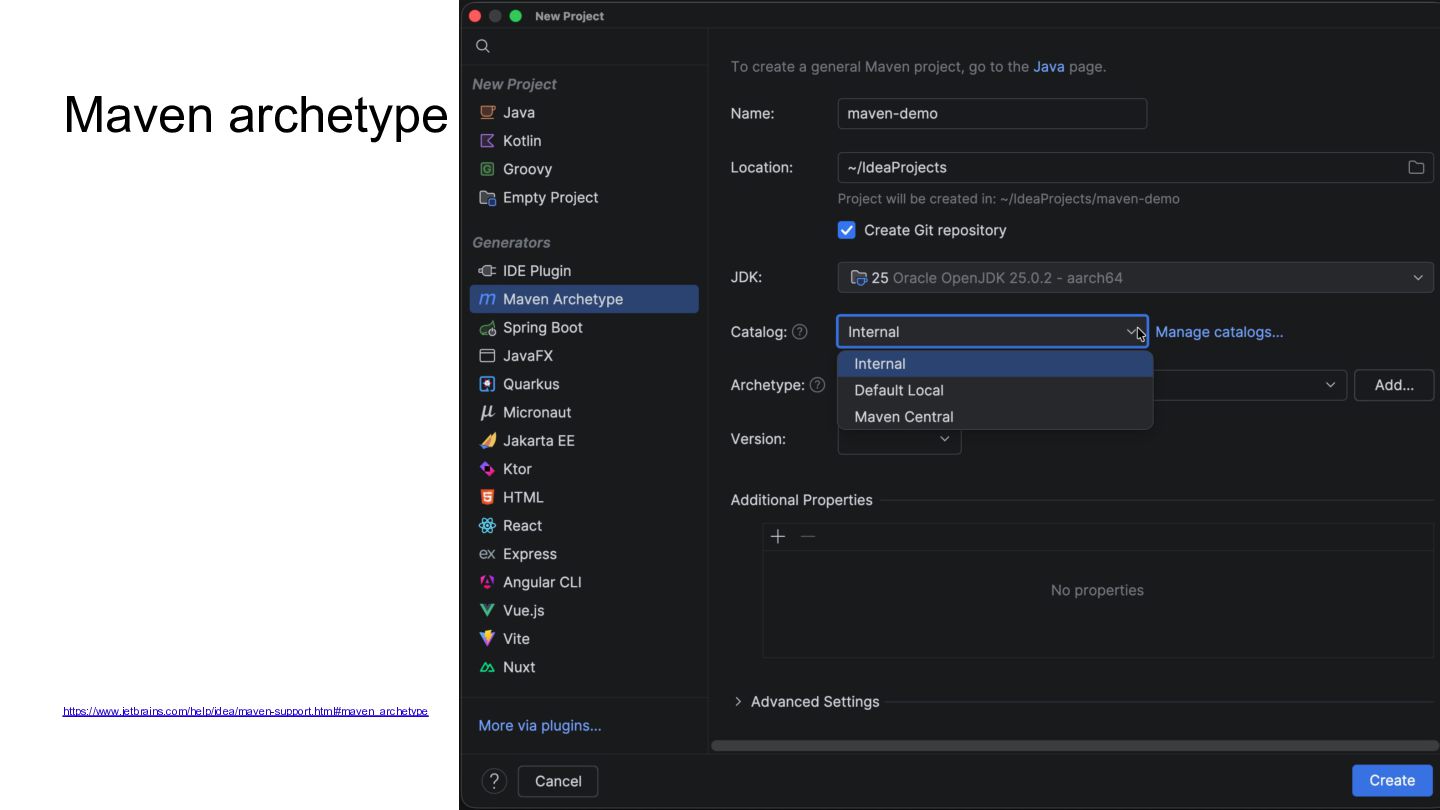Add a property with plus icon
Viewport: 1440px width, 810px height.
778,537
